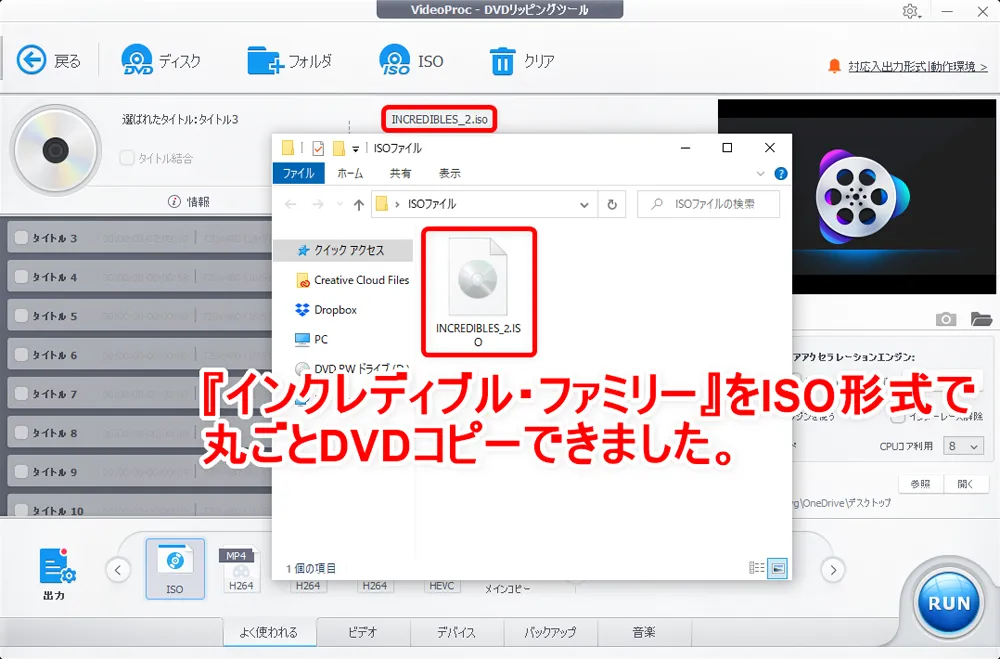Check the タイトル 4 row checkbox

21,276
